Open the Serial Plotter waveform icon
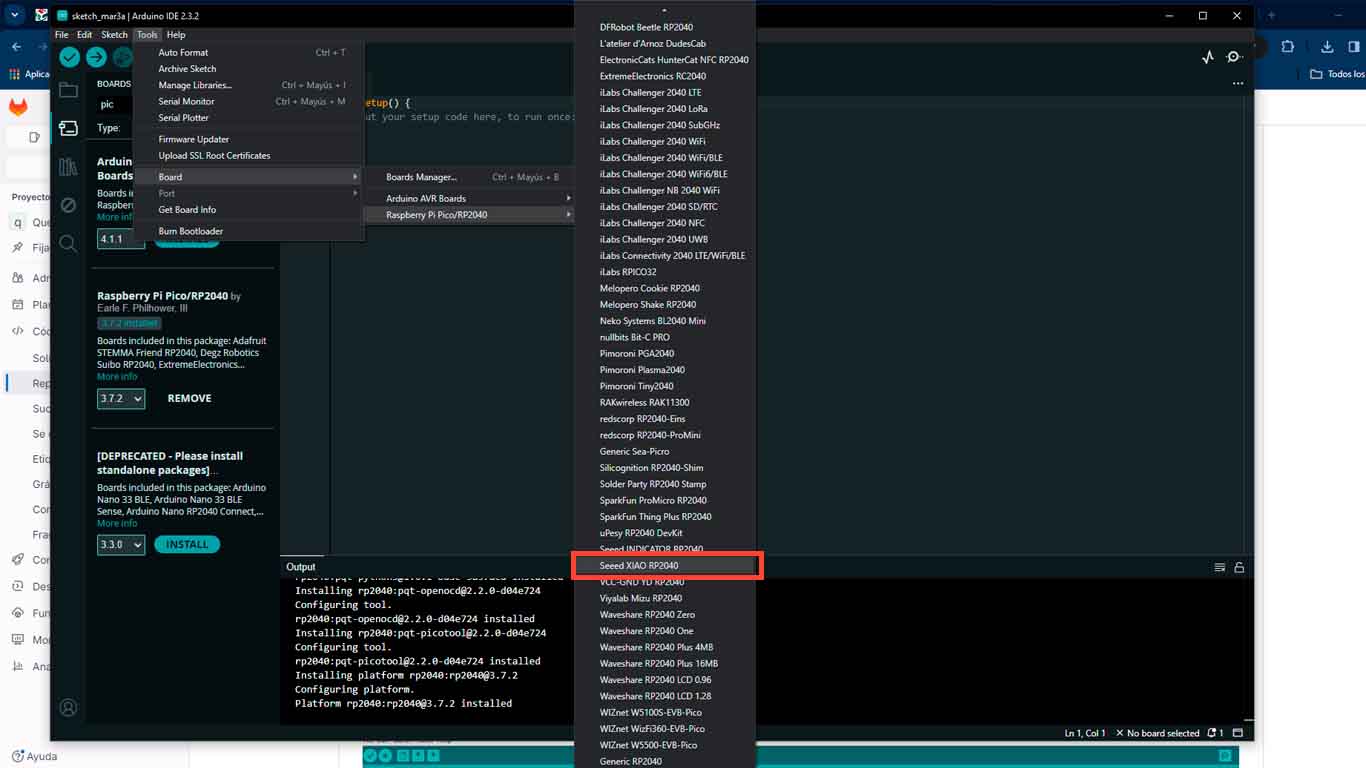 click(1207, 57)
